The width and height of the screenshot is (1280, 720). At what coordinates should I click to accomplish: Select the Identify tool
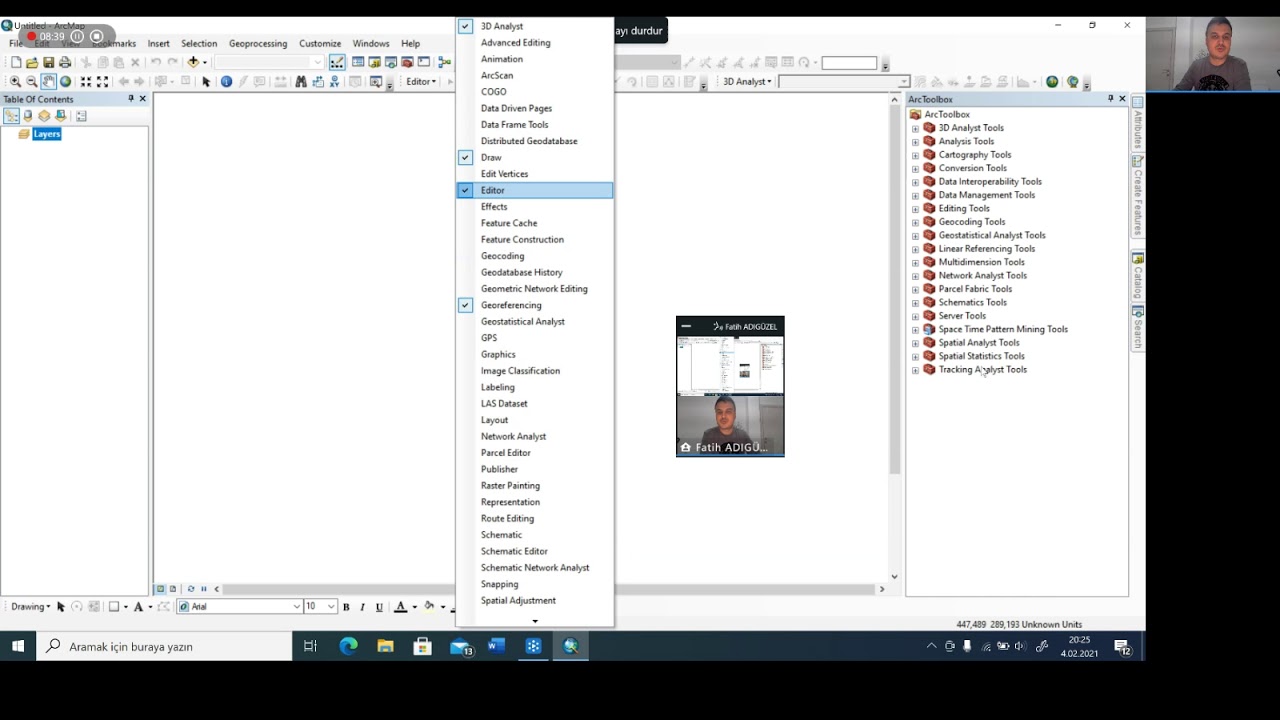226,82
